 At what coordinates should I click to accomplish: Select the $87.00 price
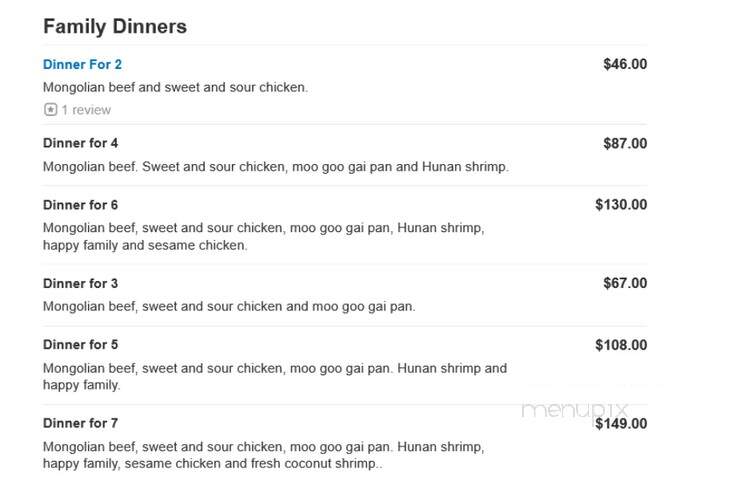pos(625,143)
